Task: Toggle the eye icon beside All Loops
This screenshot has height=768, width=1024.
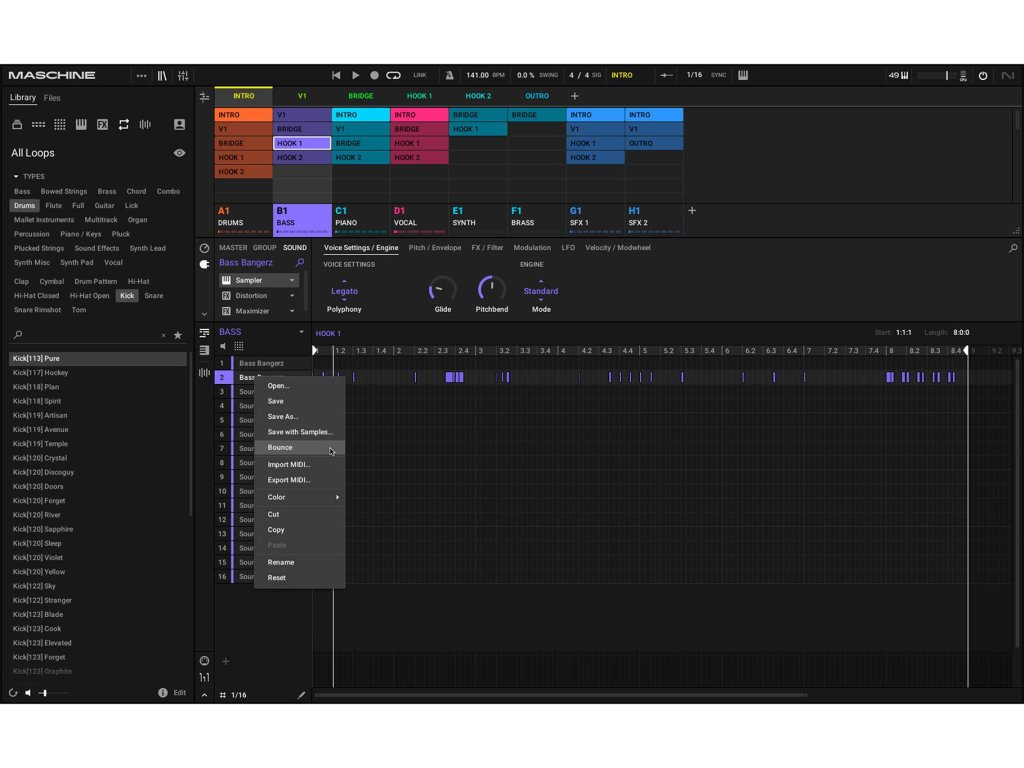Action: [179, 153]
